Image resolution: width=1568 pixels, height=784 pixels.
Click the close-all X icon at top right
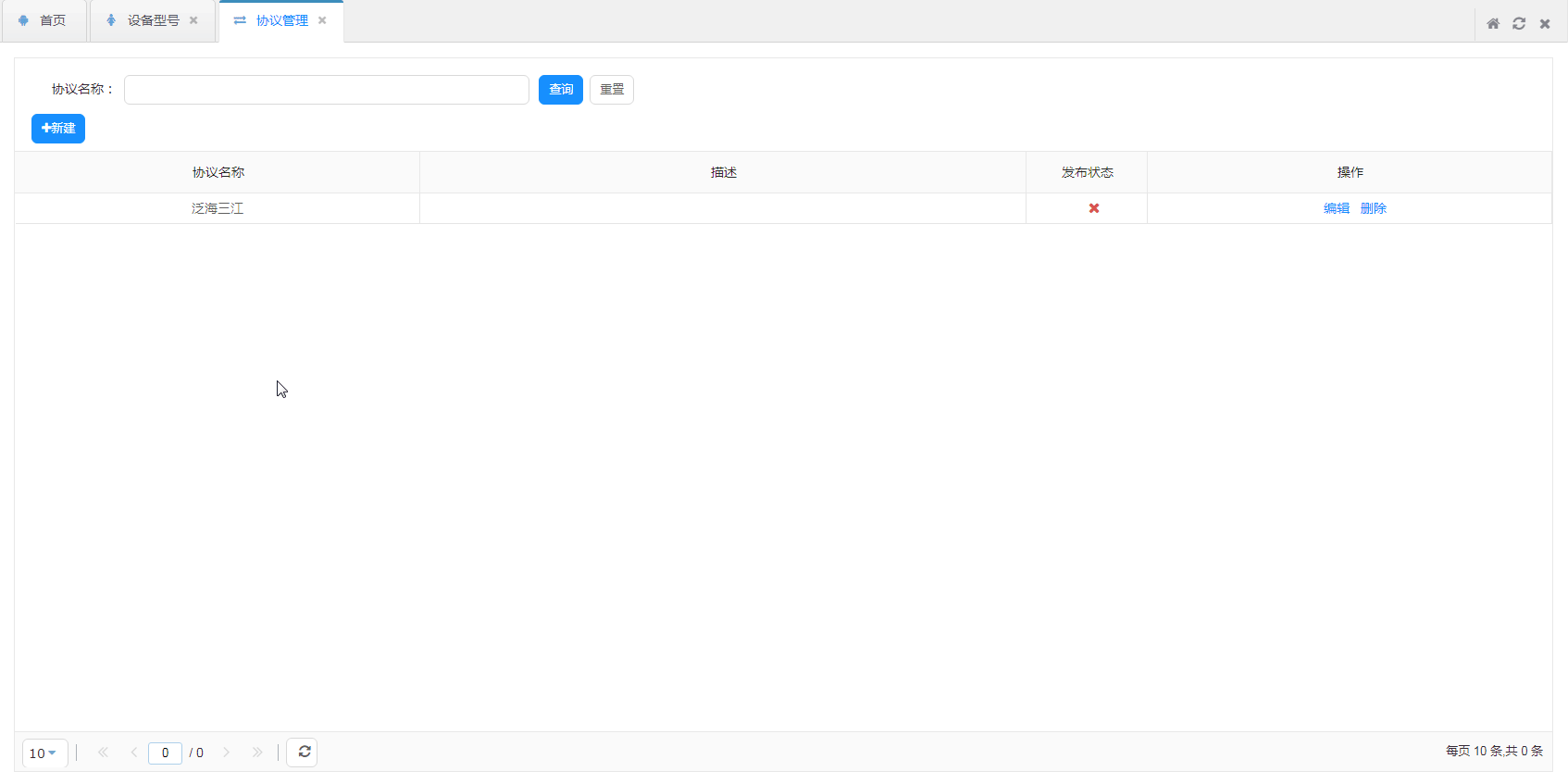(x=1545, y=24)
